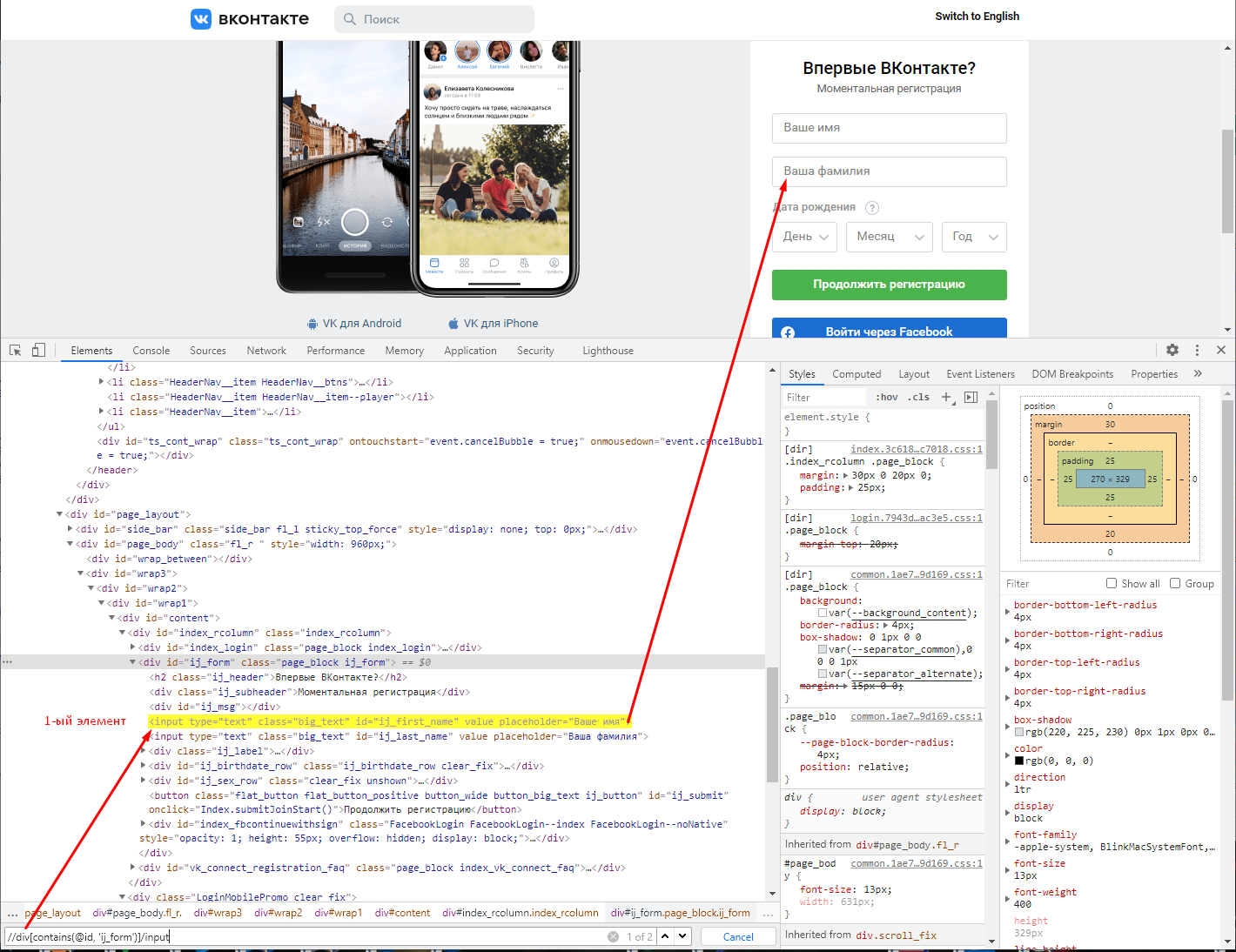Click the Android icon beside VK для Android

coord(312,324)
